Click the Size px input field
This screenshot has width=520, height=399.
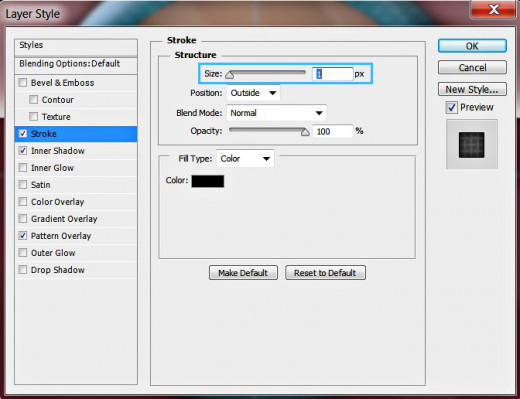click(x=332, y=74)
